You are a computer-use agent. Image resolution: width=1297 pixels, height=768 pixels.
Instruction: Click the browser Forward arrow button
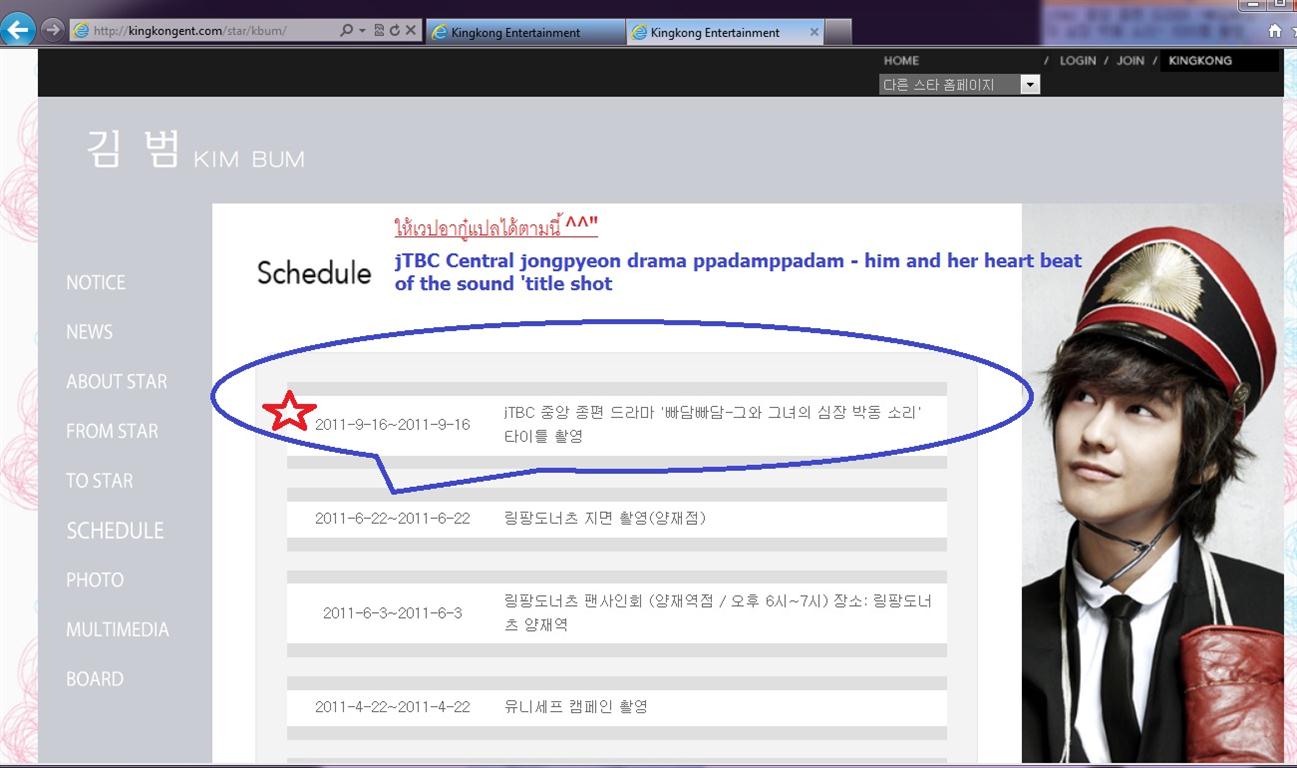click(53, 30)
